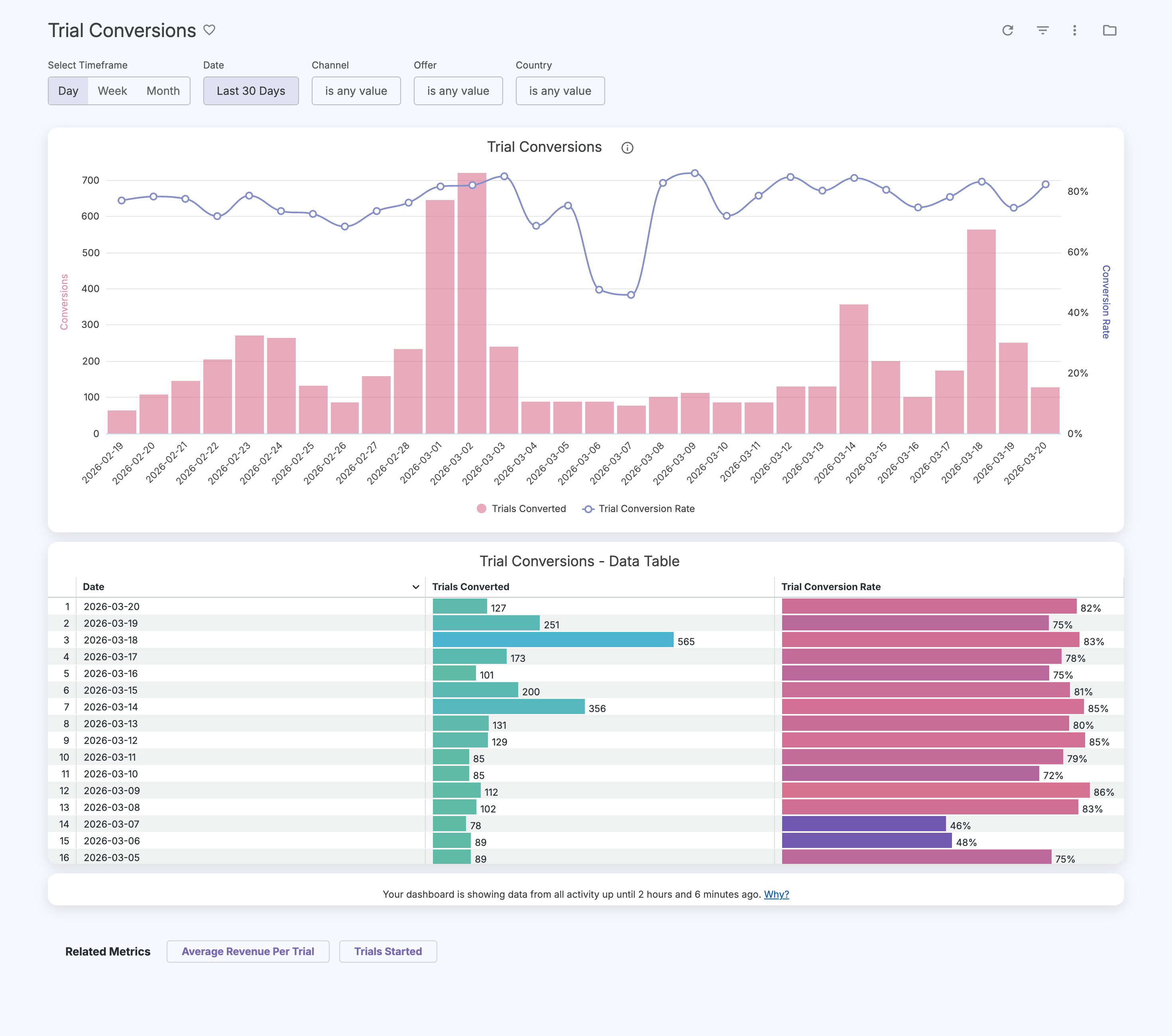
Task: Switch timeframe to Month
Action: (x=163, y=90)
